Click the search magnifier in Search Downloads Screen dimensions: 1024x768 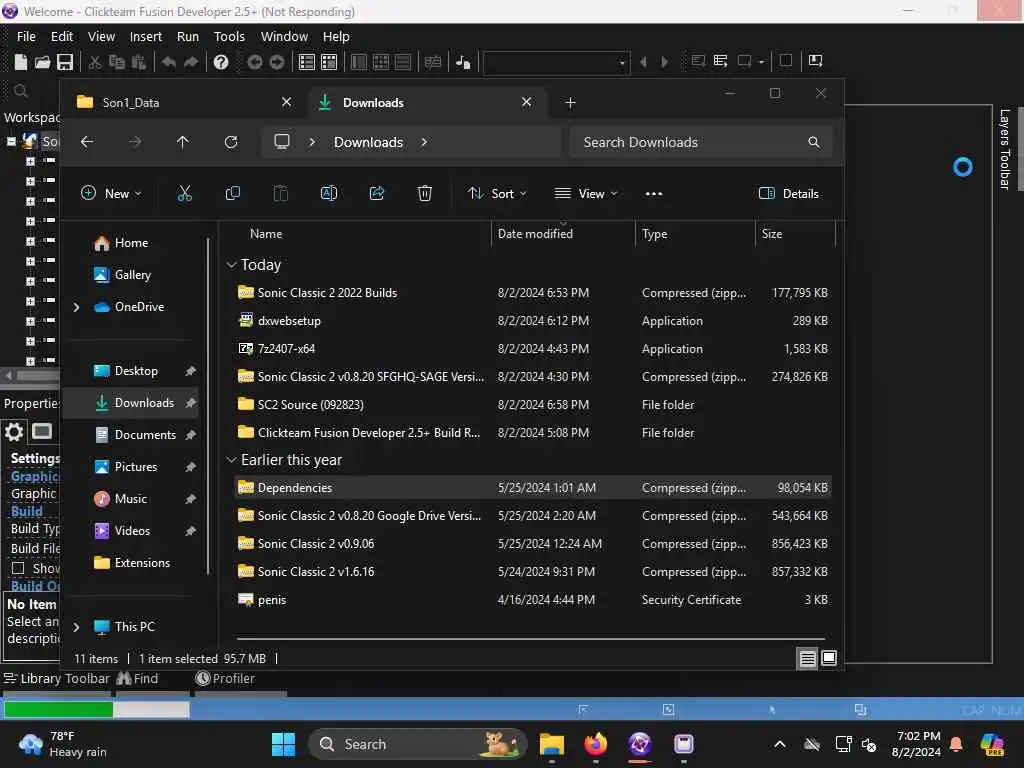click(x=814, y=142)
